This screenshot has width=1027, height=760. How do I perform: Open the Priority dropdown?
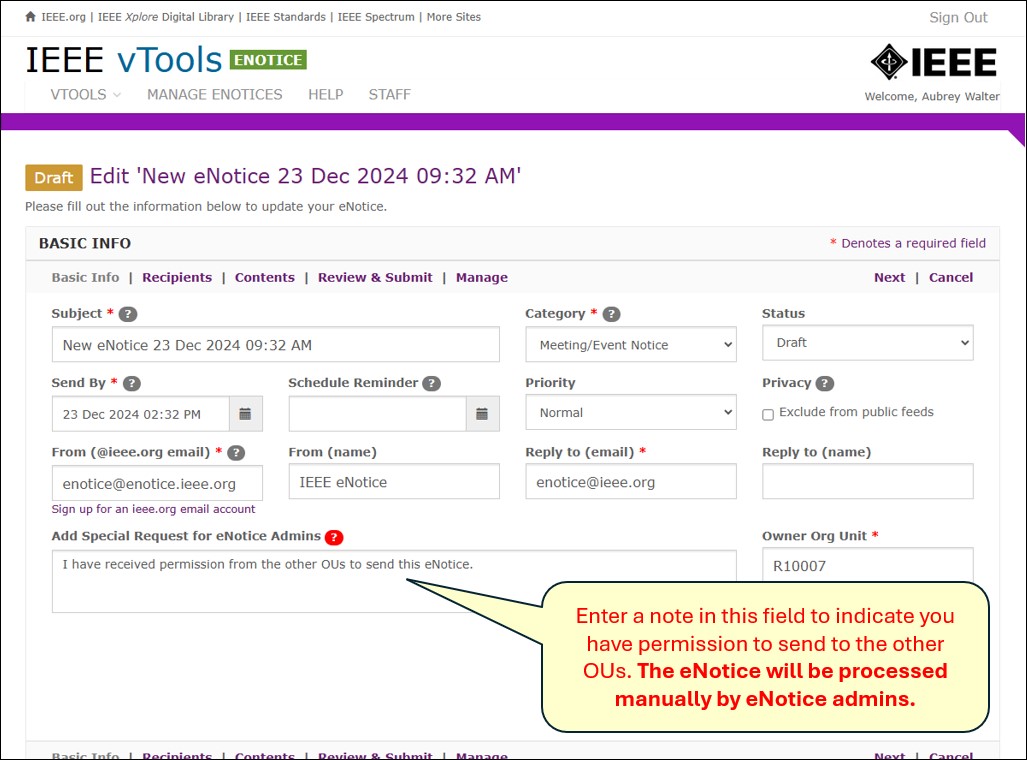coord(631,412)
